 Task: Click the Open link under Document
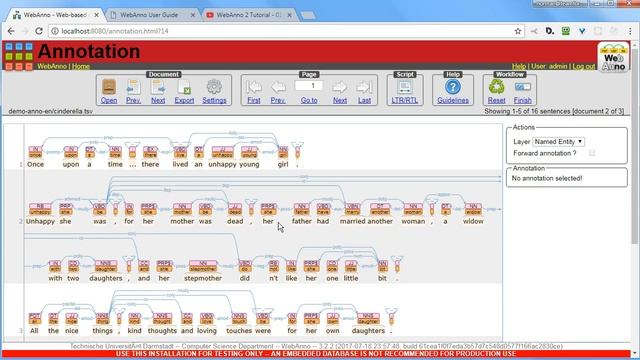109,100
